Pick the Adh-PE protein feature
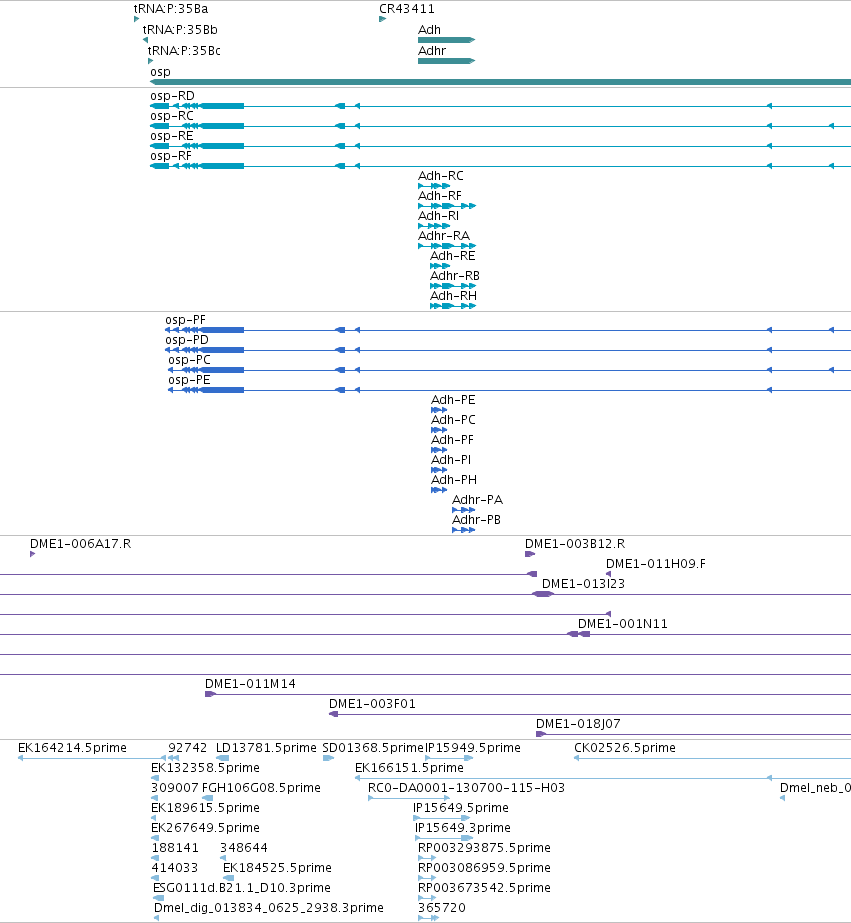Screen dimensions: 851x923 439,410
